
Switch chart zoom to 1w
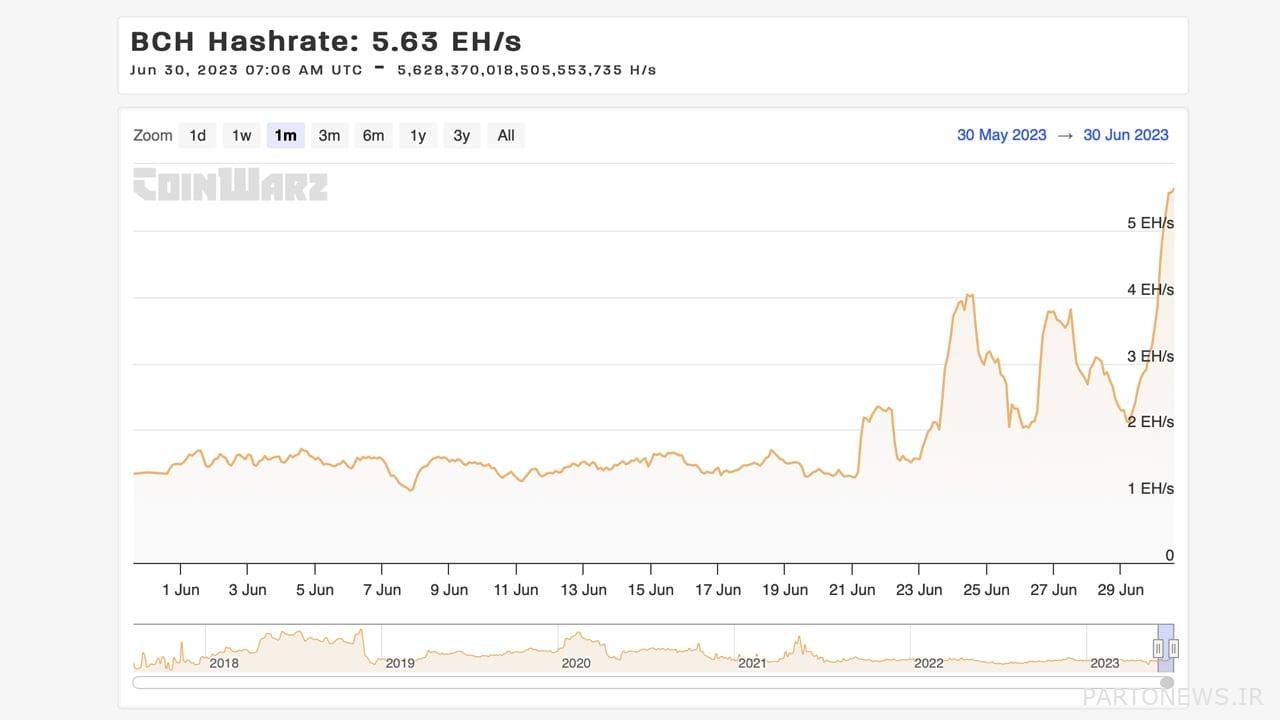click(241, 136)
